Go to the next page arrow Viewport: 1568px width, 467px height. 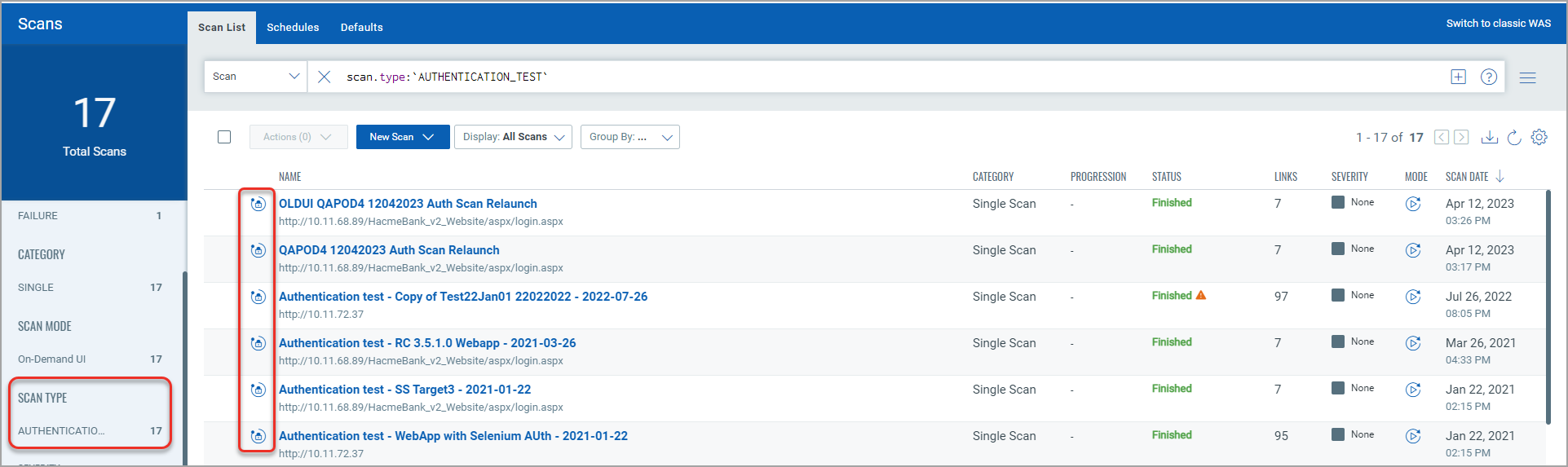[x=1461, y=137]
